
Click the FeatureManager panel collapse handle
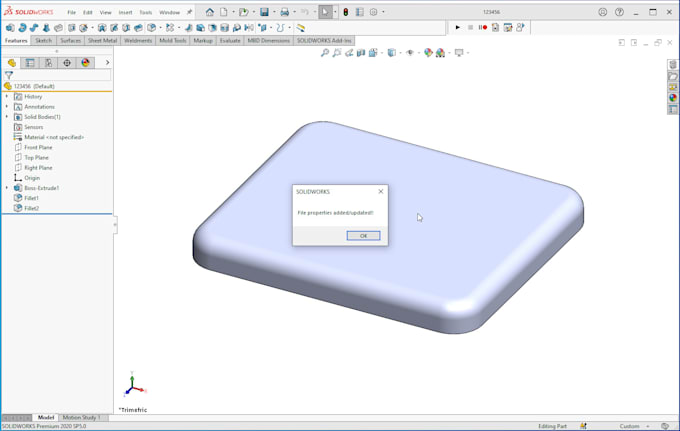115,224
